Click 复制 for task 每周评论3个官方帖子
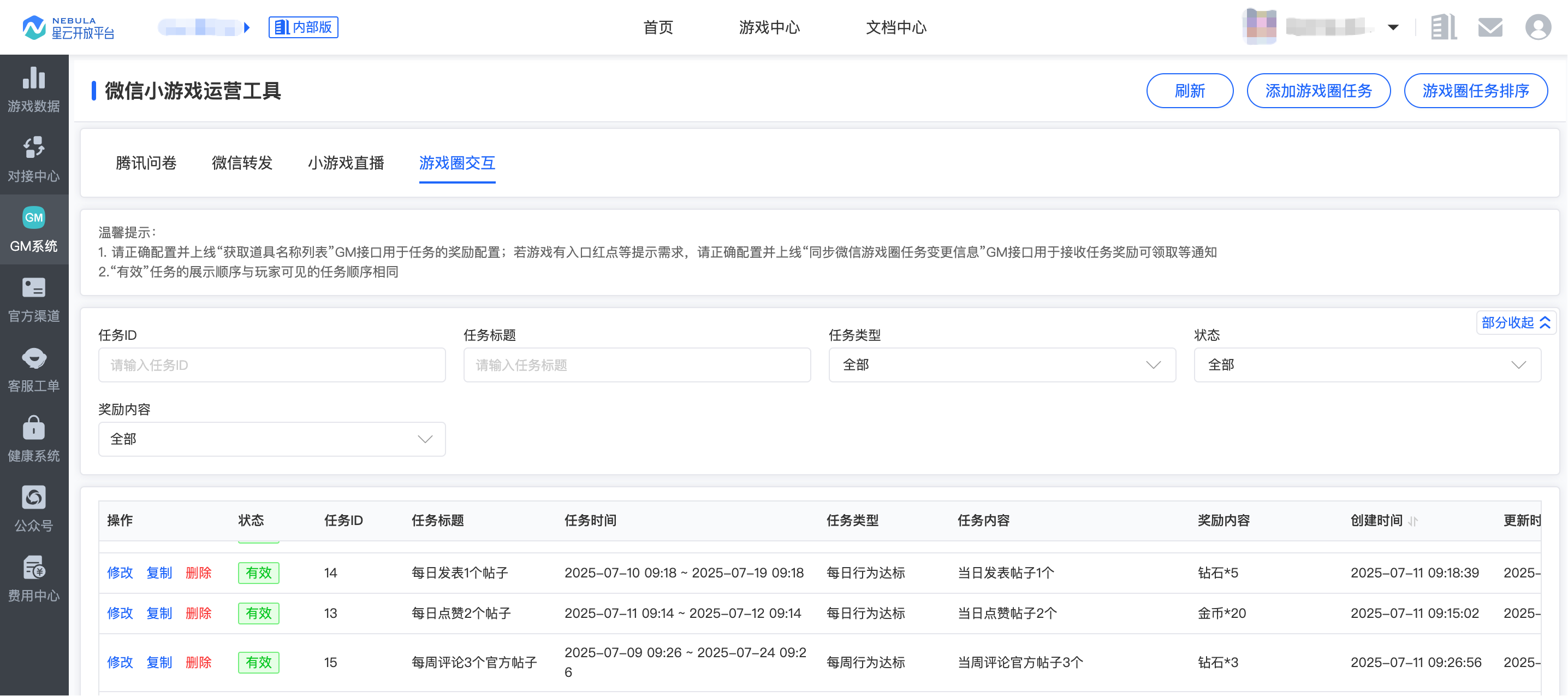This screenshot has width=1568, height=696. tap(159, 663)
